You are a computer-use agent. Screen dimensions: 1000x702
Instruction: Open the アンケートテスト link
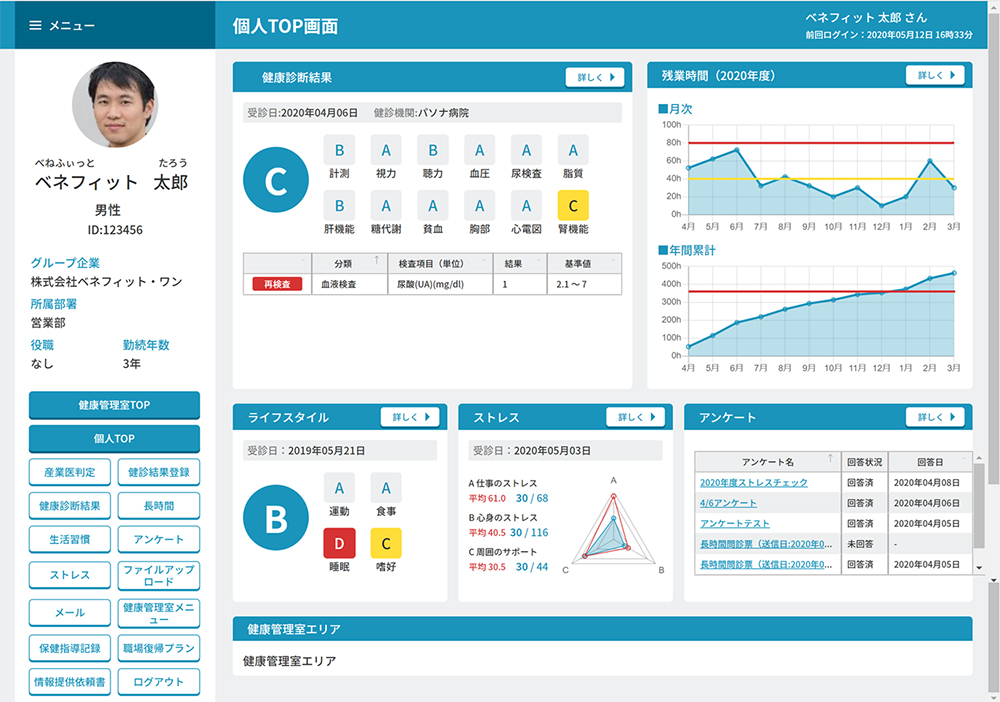[735, 523]
